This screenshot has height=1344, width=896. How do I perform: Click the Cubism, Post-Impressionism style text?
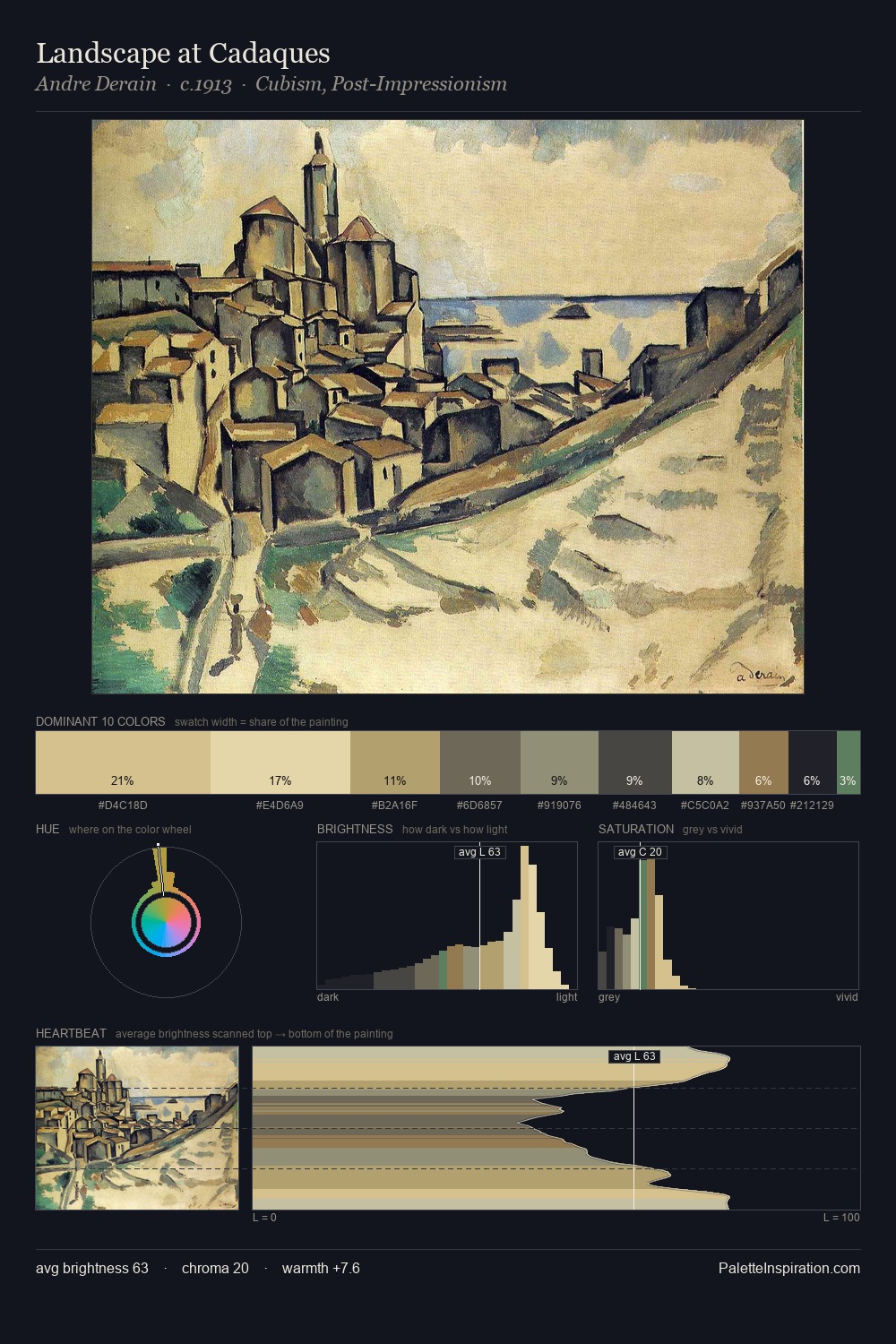pos(381,84)
